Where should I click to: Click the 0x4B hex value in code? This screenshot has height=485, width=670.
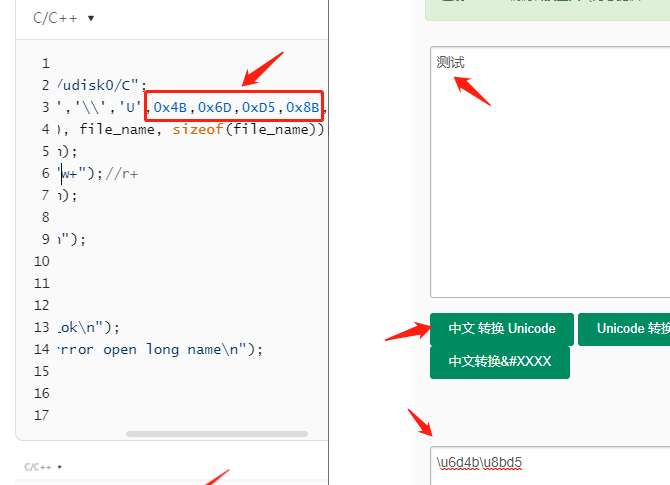coord(170,107)
